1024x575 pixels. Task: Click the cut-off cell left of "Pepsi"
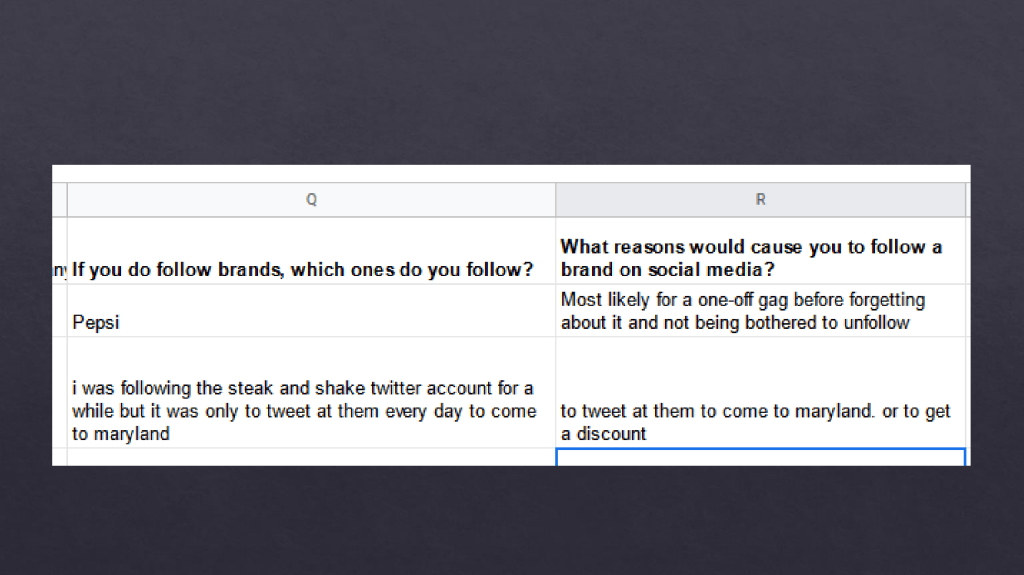point(60,311)
